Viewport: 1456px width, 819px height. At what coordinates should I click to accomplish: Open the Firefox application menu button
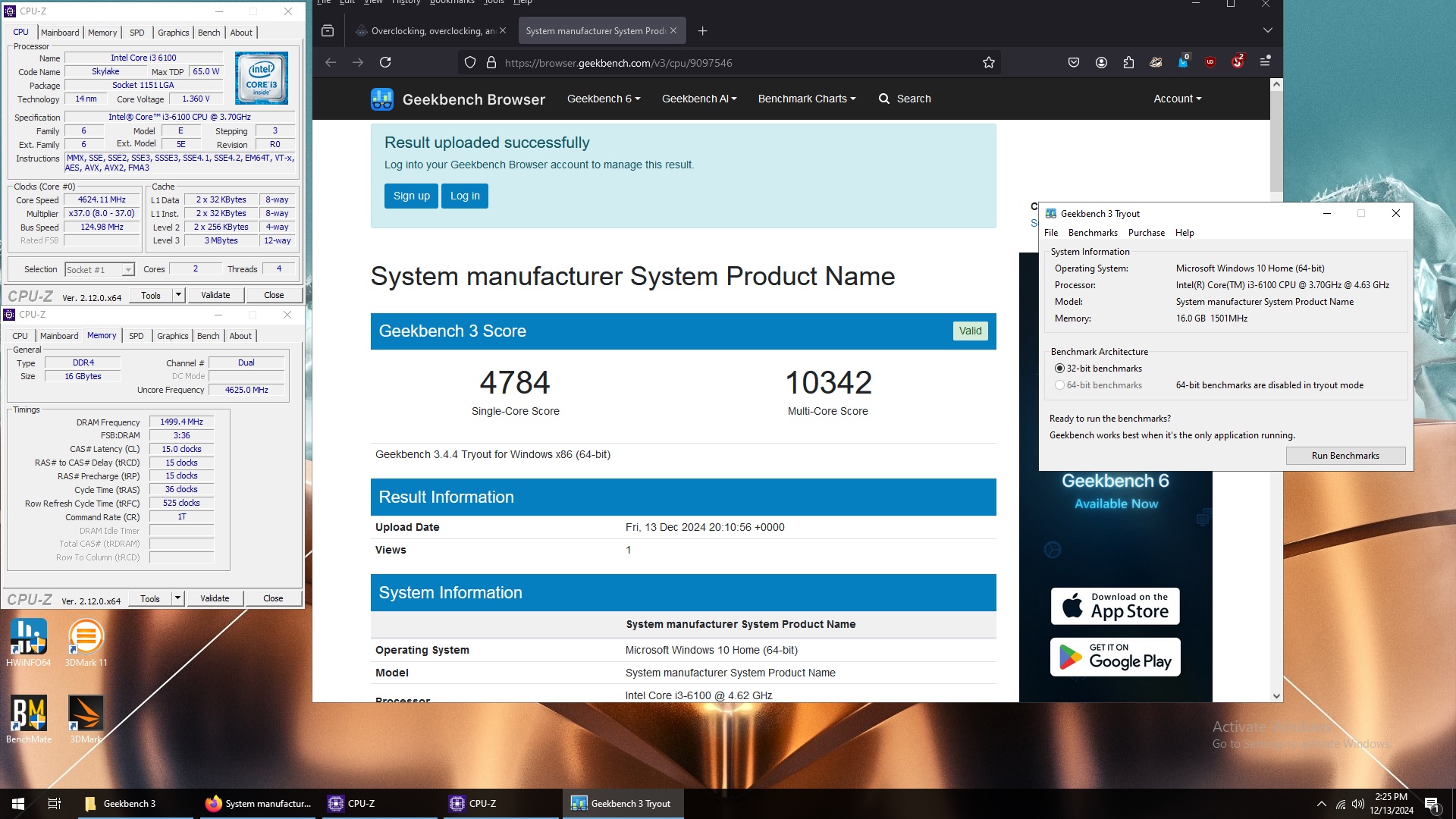pyautogui.click(x=1265, y=62)
